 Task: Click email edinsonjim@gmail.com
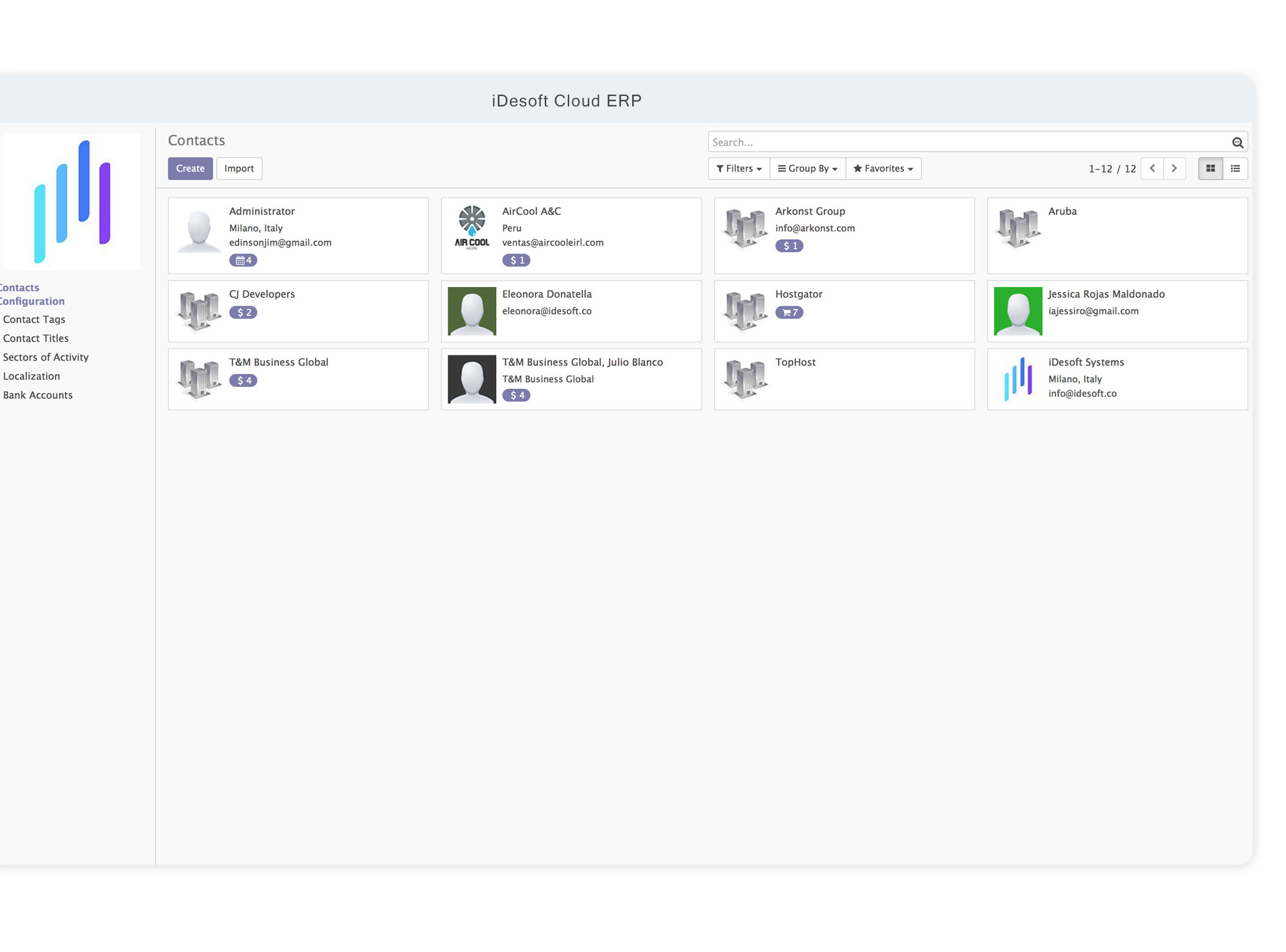(x=281, y=243)
